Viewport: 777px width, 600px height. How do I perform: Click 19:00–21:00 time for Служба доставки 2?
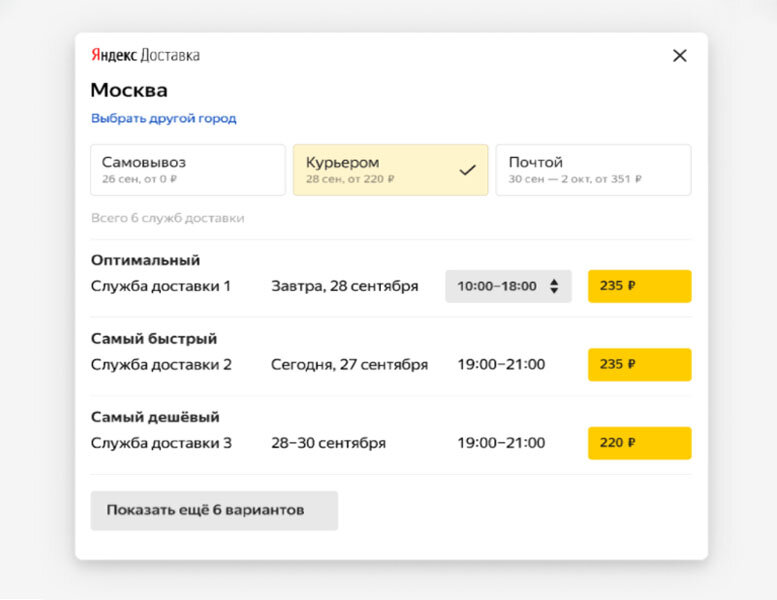(501, 364)
